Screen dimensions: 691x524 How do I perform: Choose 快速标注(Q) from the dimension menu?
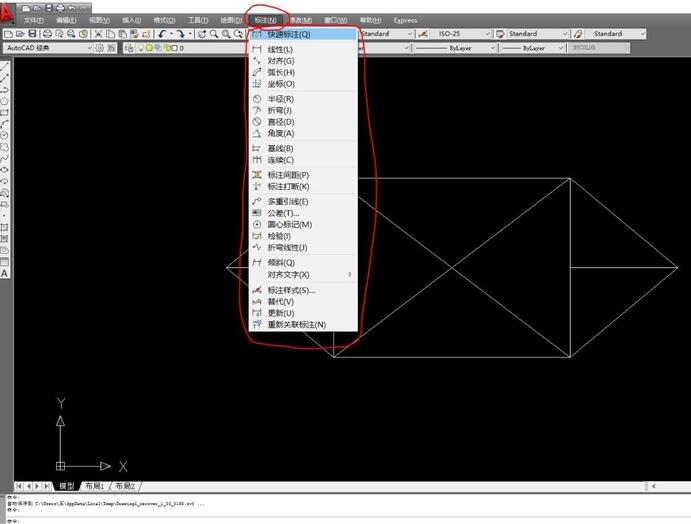click(303, 34)
